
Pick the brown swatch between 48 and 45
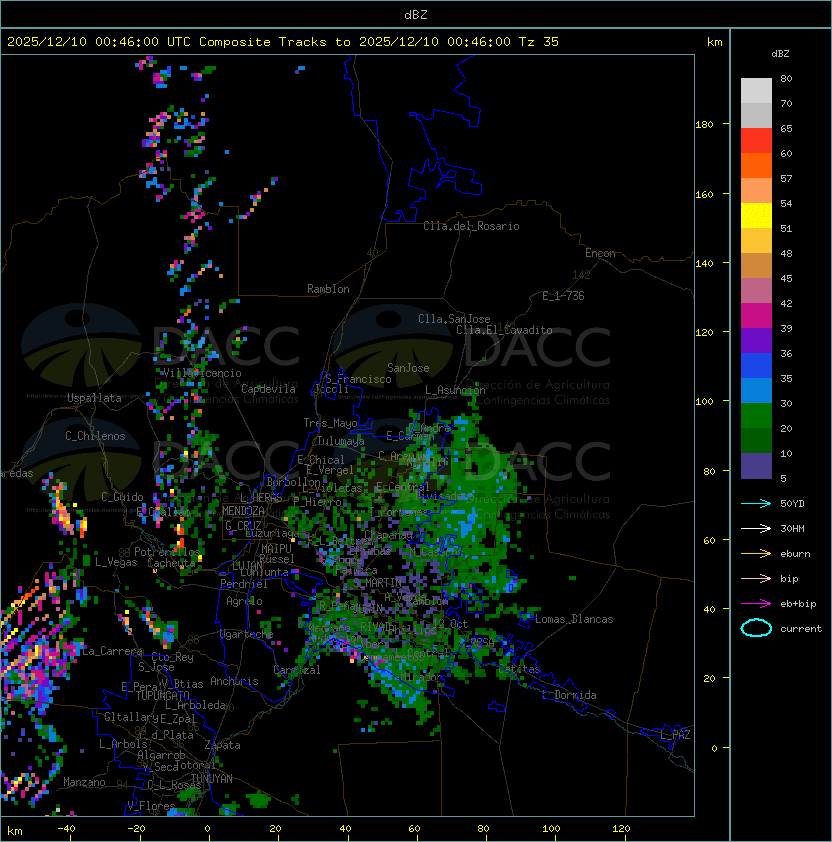coord(756,265)
